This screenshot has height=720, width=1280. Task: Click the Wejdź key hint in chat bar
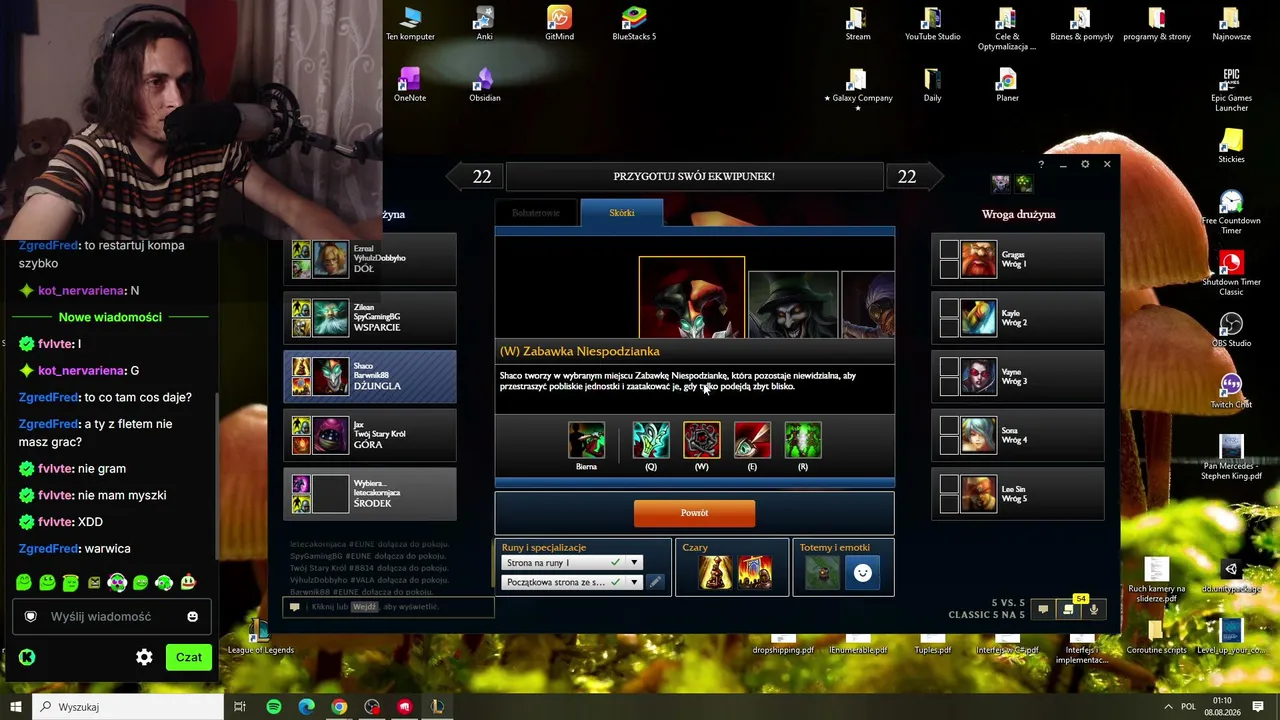pyautogui.click(x=364, y=607)
